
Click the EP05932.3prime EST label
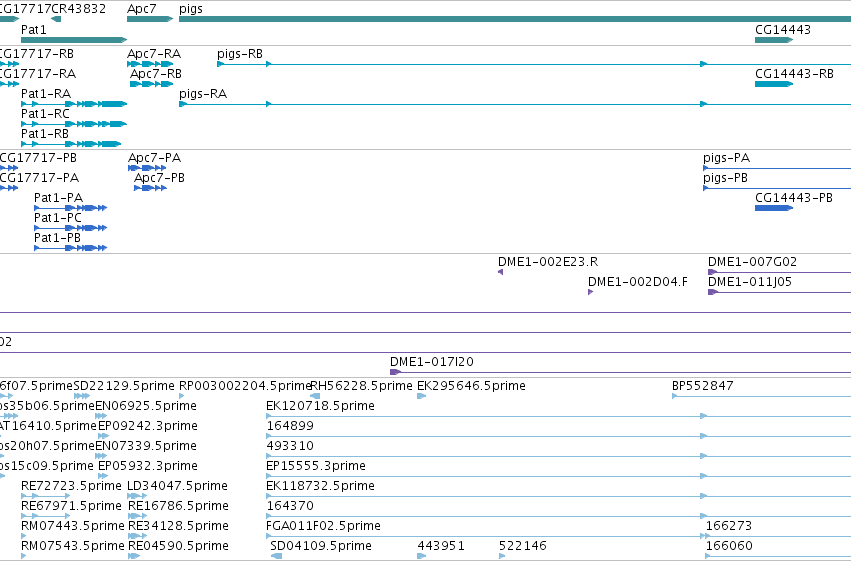pyautogui.click(x=148, y=467)
